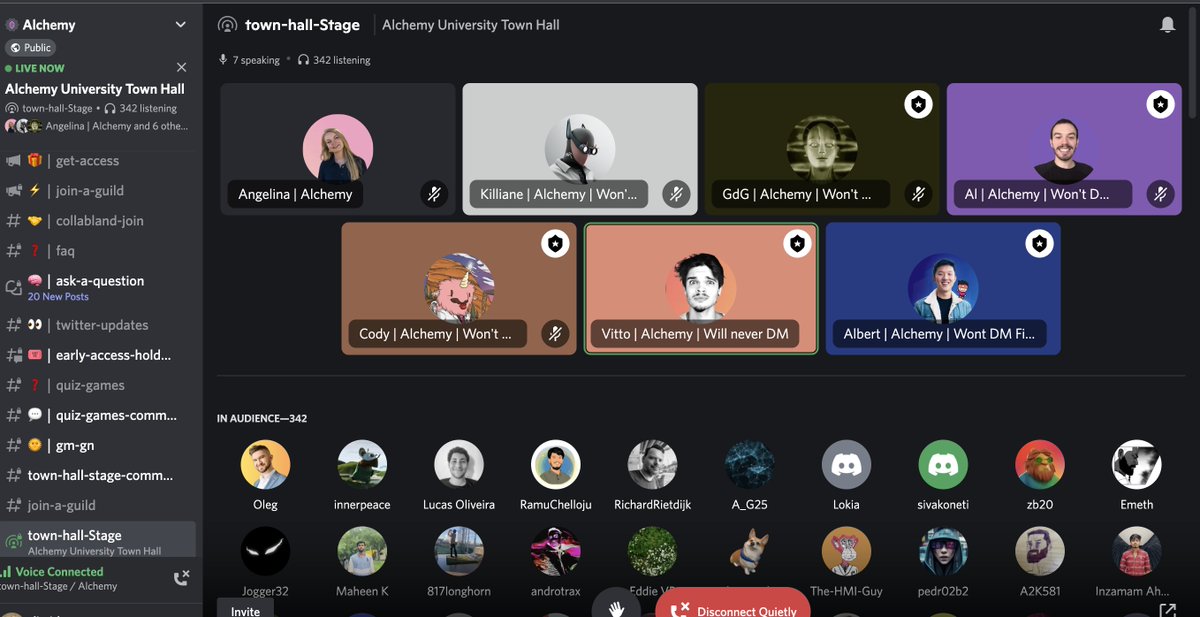Click GdG's moderator badge icon
This screenshot has width=1200, height=617.
[918, 104]
